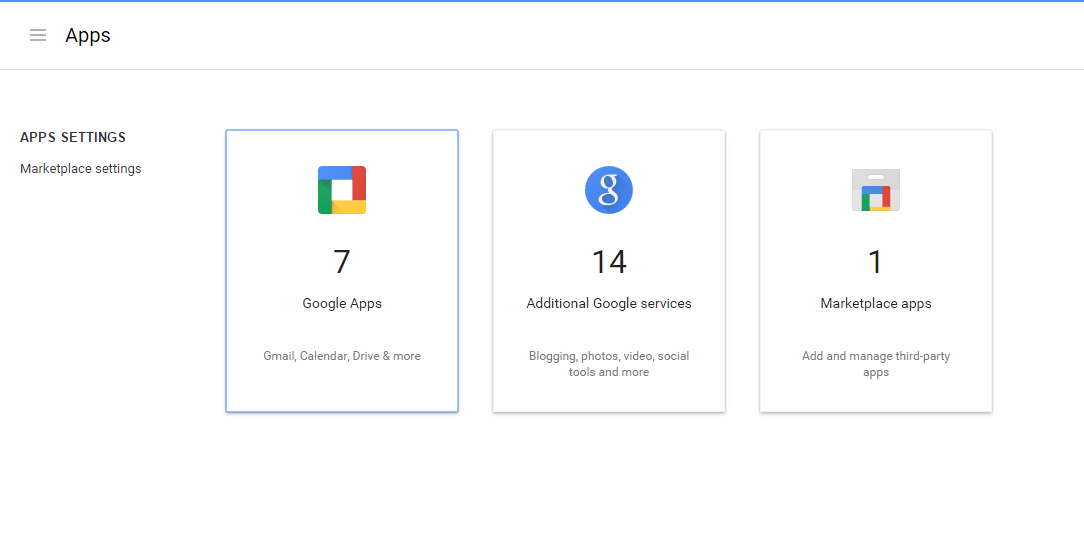Image resolution: width=1084 pixels, height=538 pixels.
Task: Click the Apps page title
Action: (88, 35)
